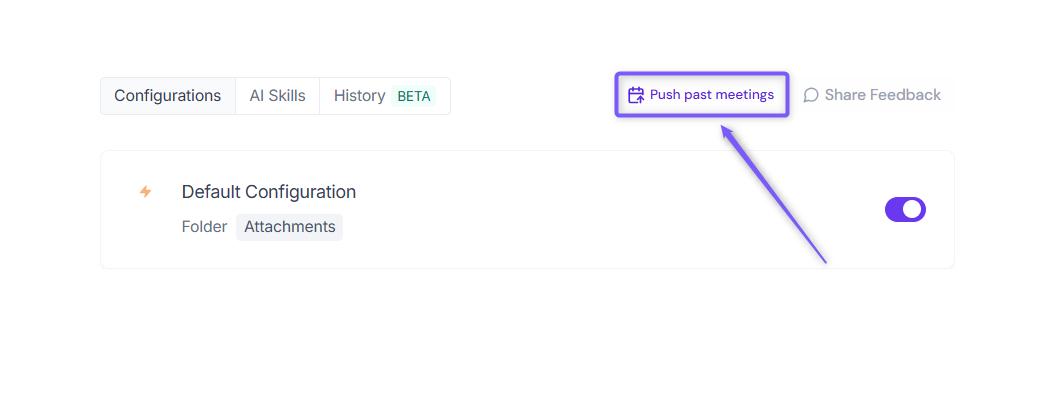Screen dimensions: 1050x415
Task: Open the Configurations tab
Action: [x=167, y=96]
